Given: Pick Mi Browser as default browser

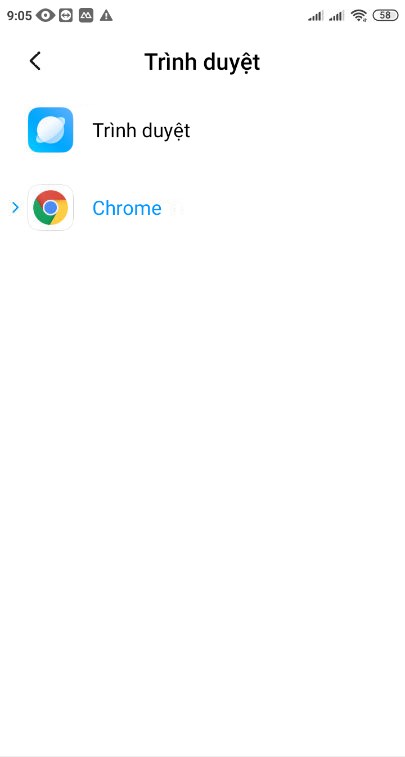Looking at the screenshot, I should (203, 130).
